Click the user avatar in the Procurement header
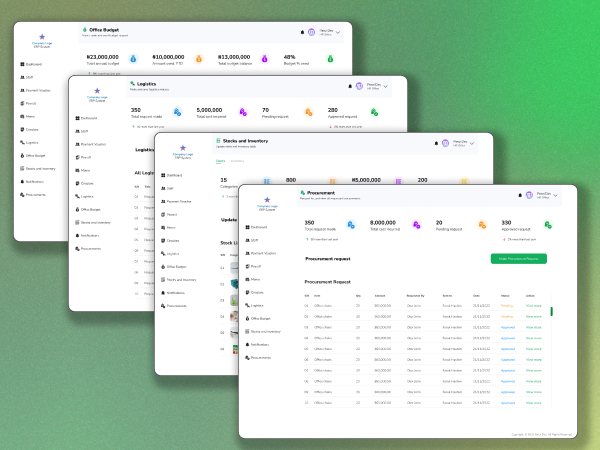 (x=529, y=195)
